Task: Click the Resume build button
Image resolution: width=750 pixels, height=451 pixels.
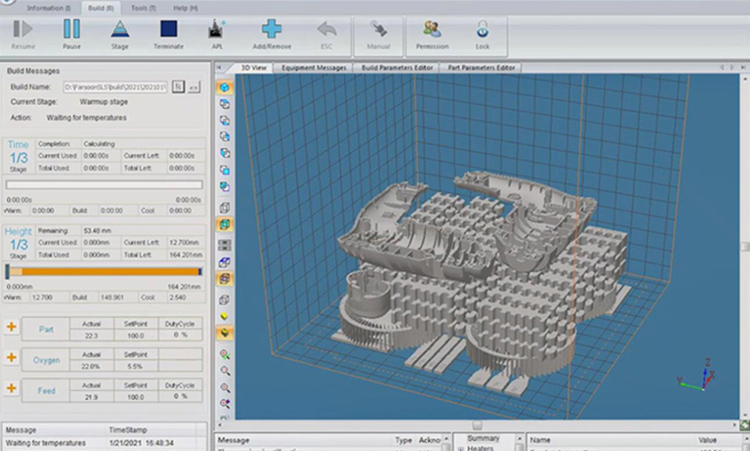Action: click(23, 34)
